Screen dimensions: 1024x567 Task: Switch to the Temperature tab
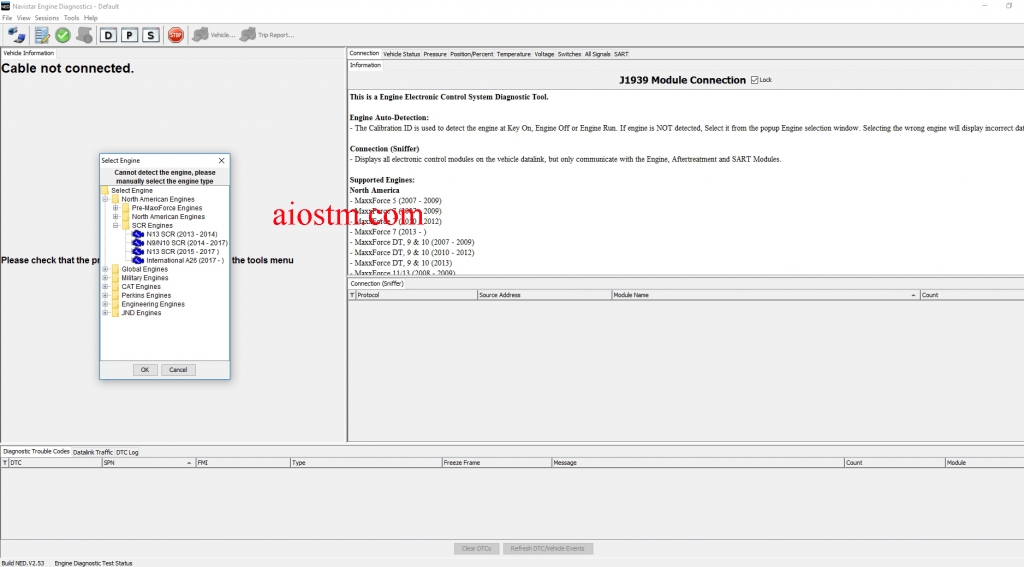(x=513, y=54)
